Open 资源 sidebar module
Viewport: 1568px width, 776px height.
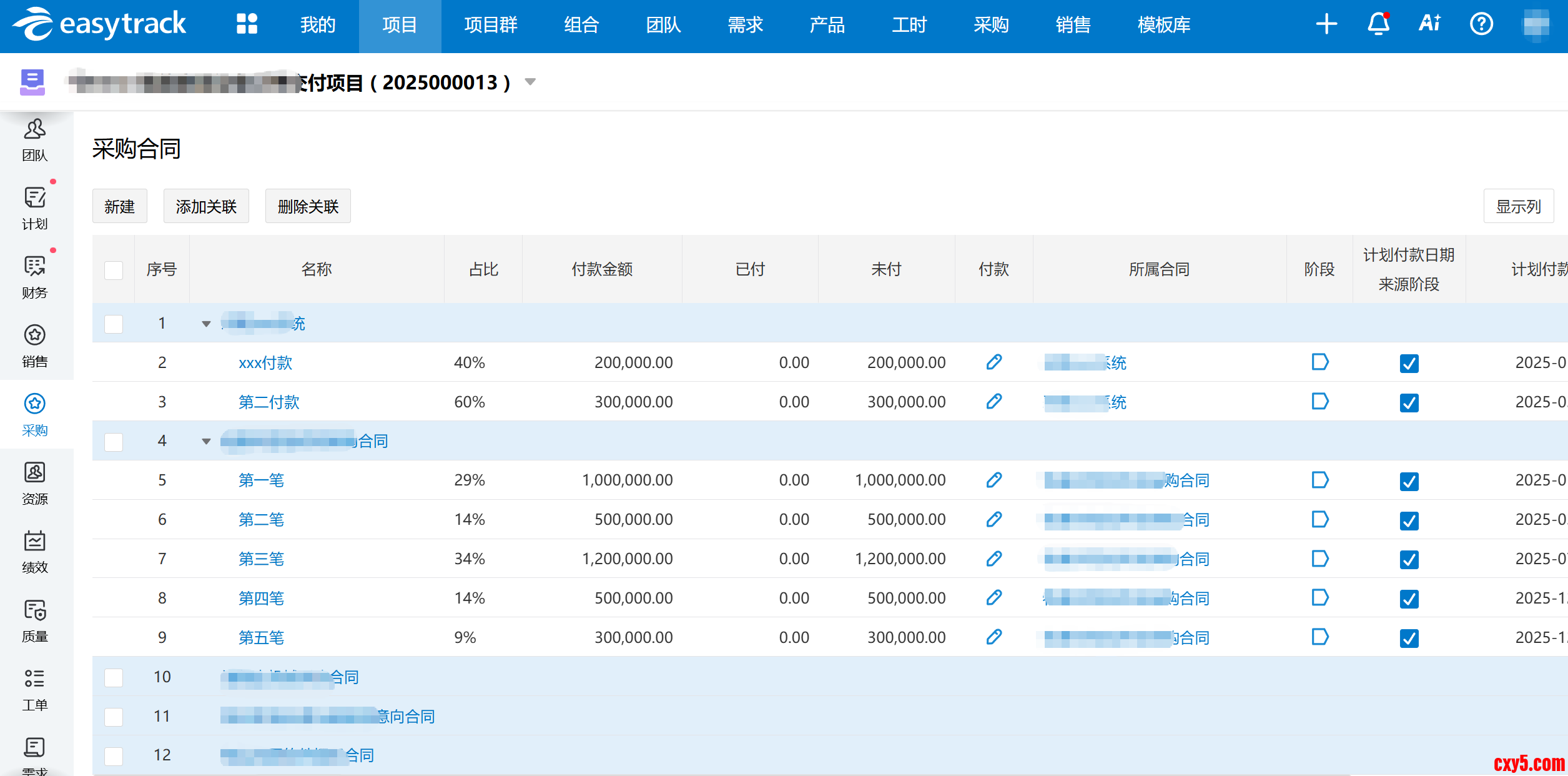point(35,483)
